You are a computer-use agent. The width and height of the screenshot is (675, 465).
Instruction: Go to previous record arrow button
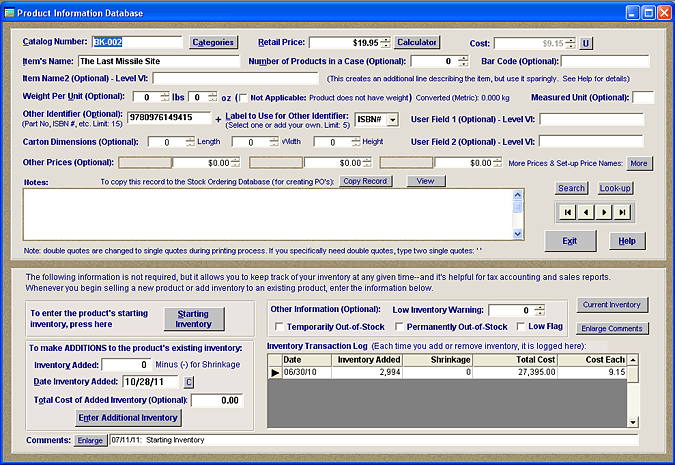point(585,212)
